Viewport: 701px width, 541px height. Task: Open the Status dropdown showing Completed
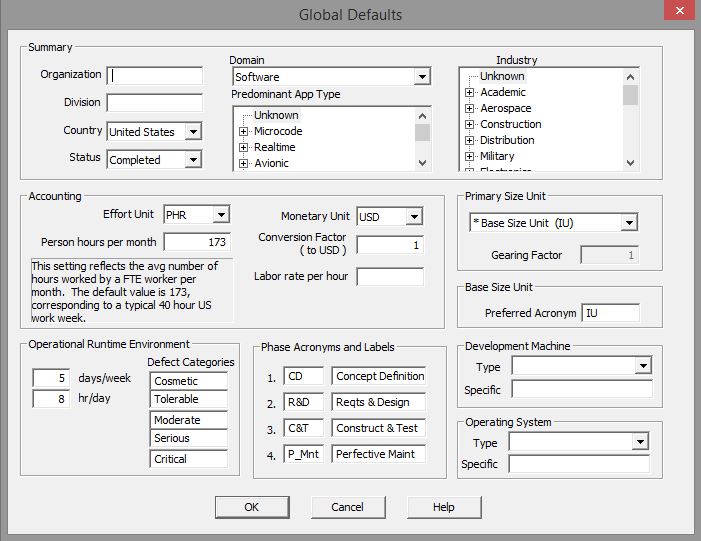193,160
